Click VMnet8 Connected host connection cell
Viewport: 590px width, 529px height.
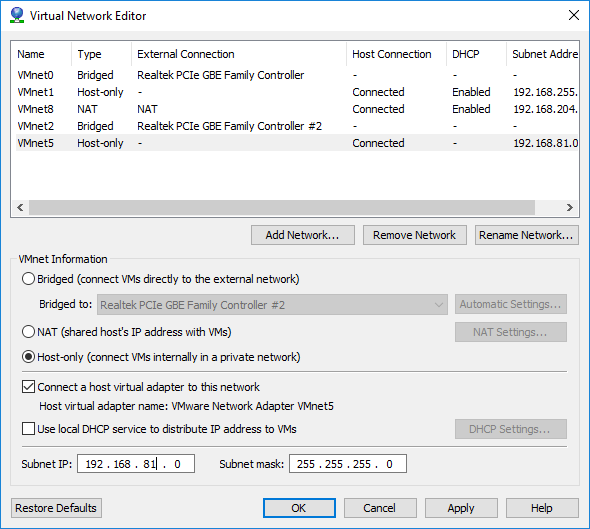pyautogui.click(x=378, y=109)
